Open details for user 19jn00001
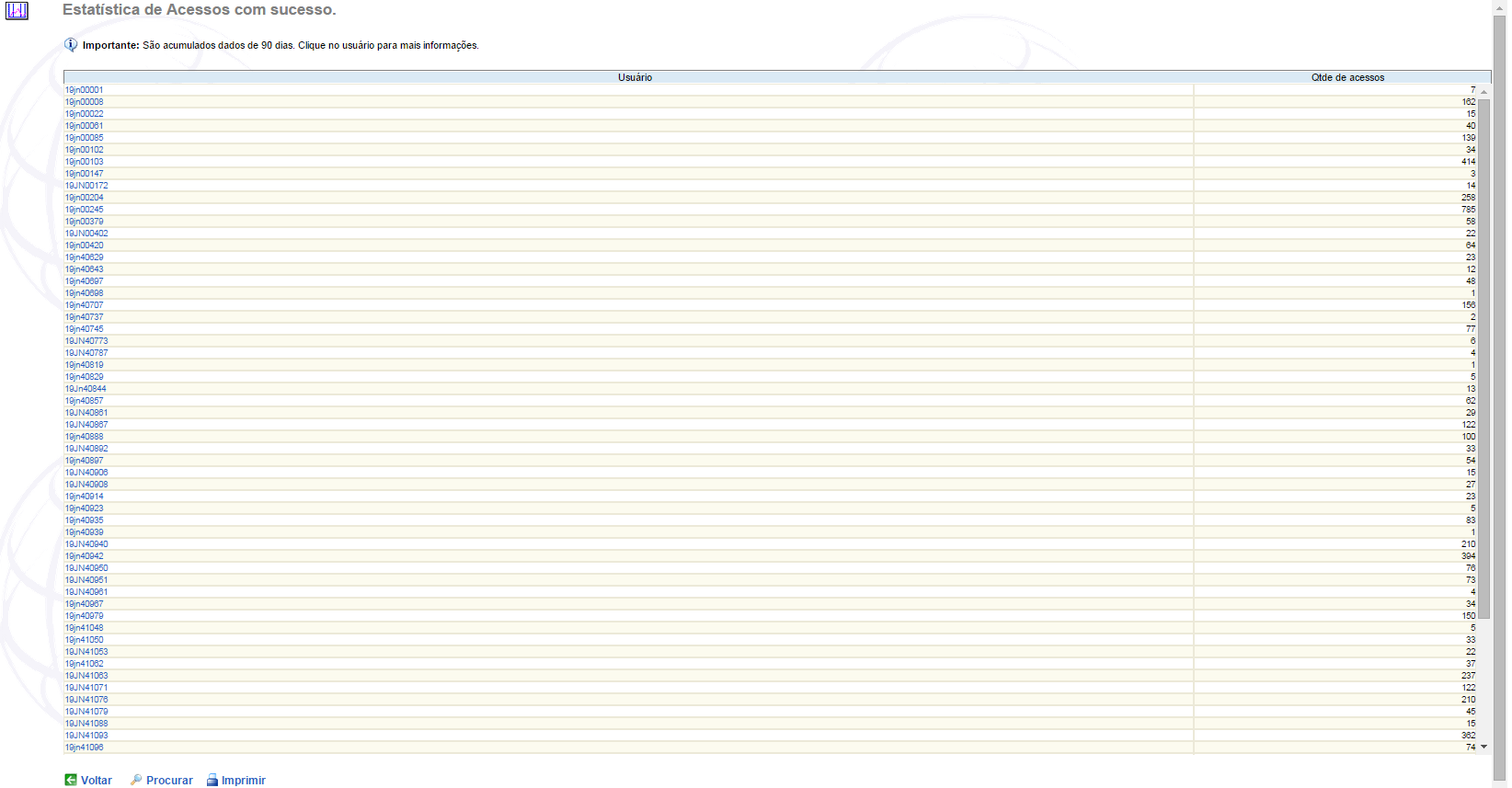Image resolution: width=1512 pixels, height=788 pixels. (84, 90)
